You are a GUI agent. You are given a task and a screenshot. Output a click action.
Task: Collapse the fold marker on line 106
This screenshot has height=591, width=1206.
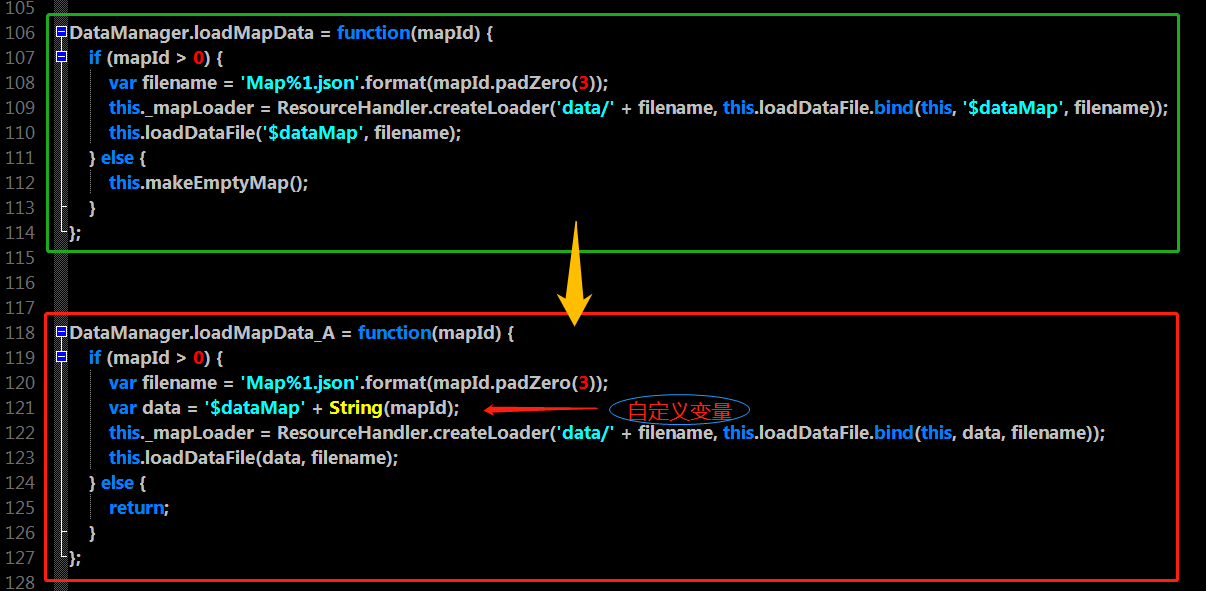pyautogui.click(x=61, y=33)
